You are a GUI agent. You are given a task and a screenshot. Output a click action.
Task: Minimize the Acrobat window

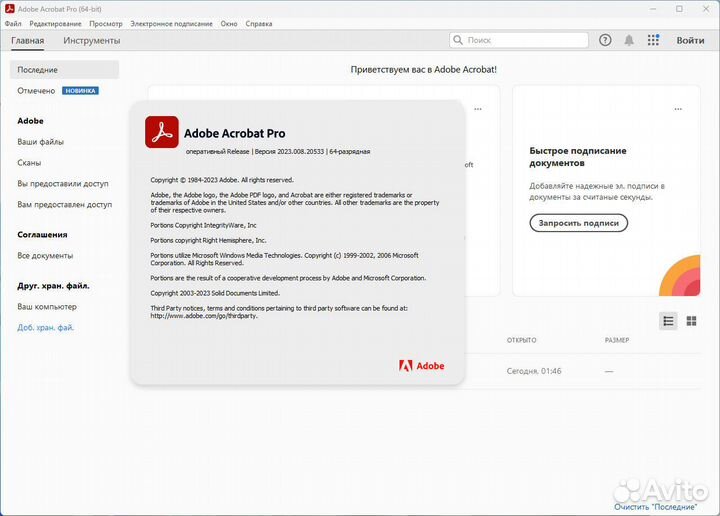(653, 9)
